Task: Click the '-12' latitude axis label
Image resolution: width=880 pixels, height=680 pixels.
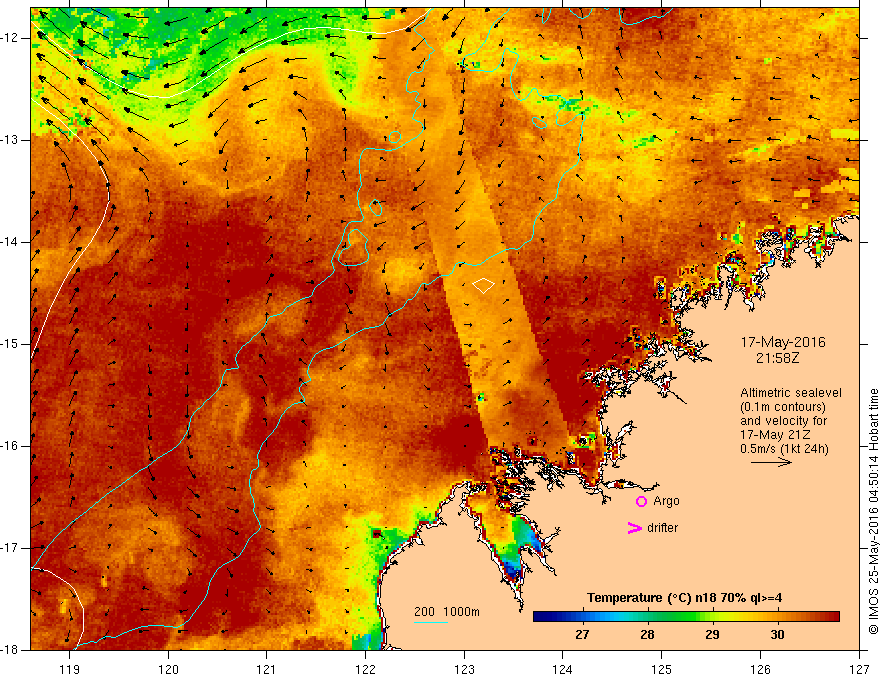Action: 11,38
